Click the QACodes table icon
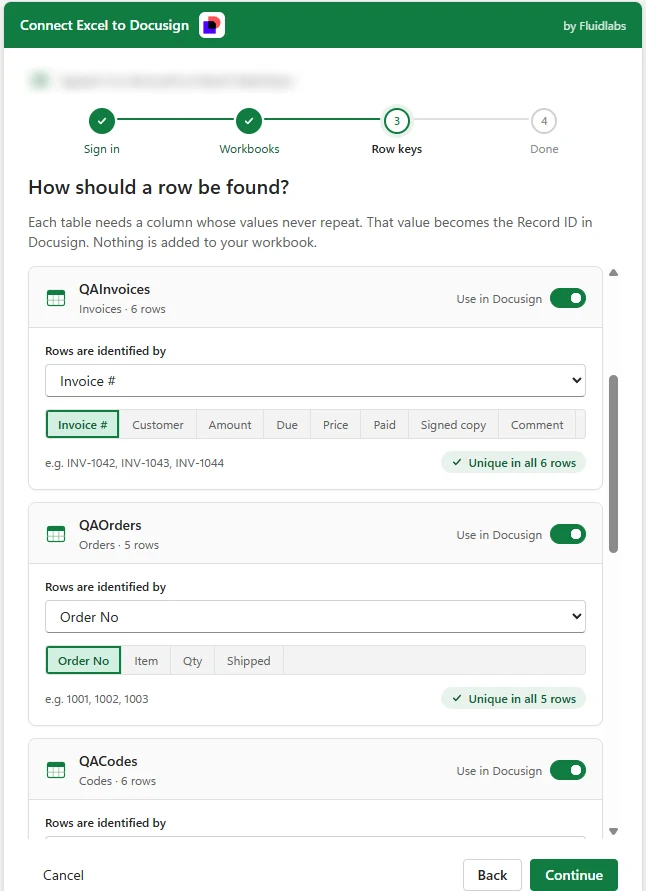Screen dimensions: 646x891 click(x=56, y=771)
